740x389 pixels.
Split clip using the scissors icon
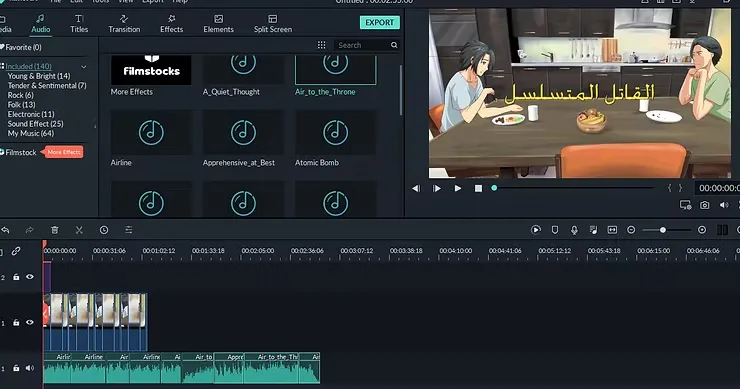[x=79, y=230]
